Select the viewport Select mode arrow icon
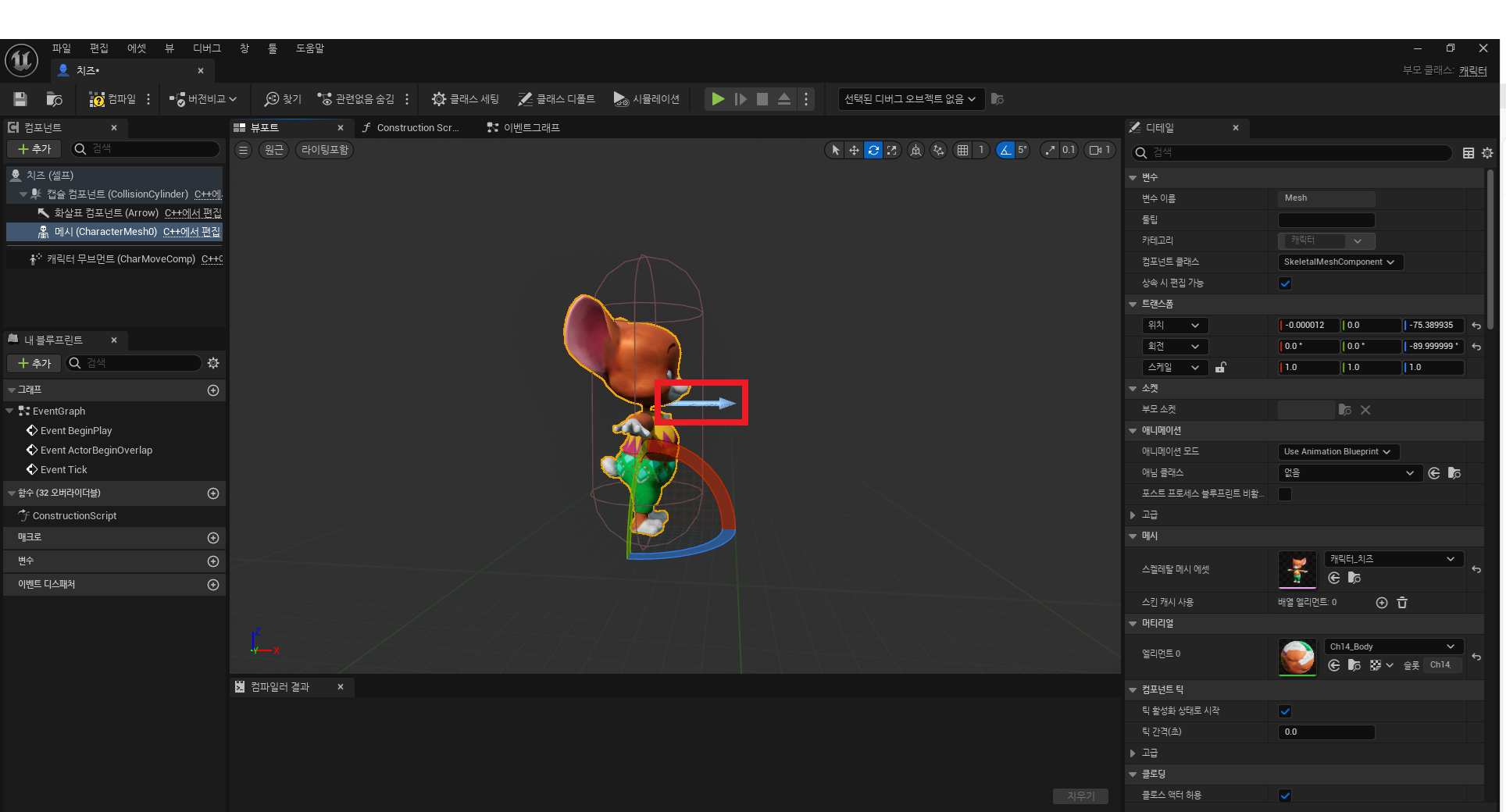The image size is (1506, 812). 836,150
